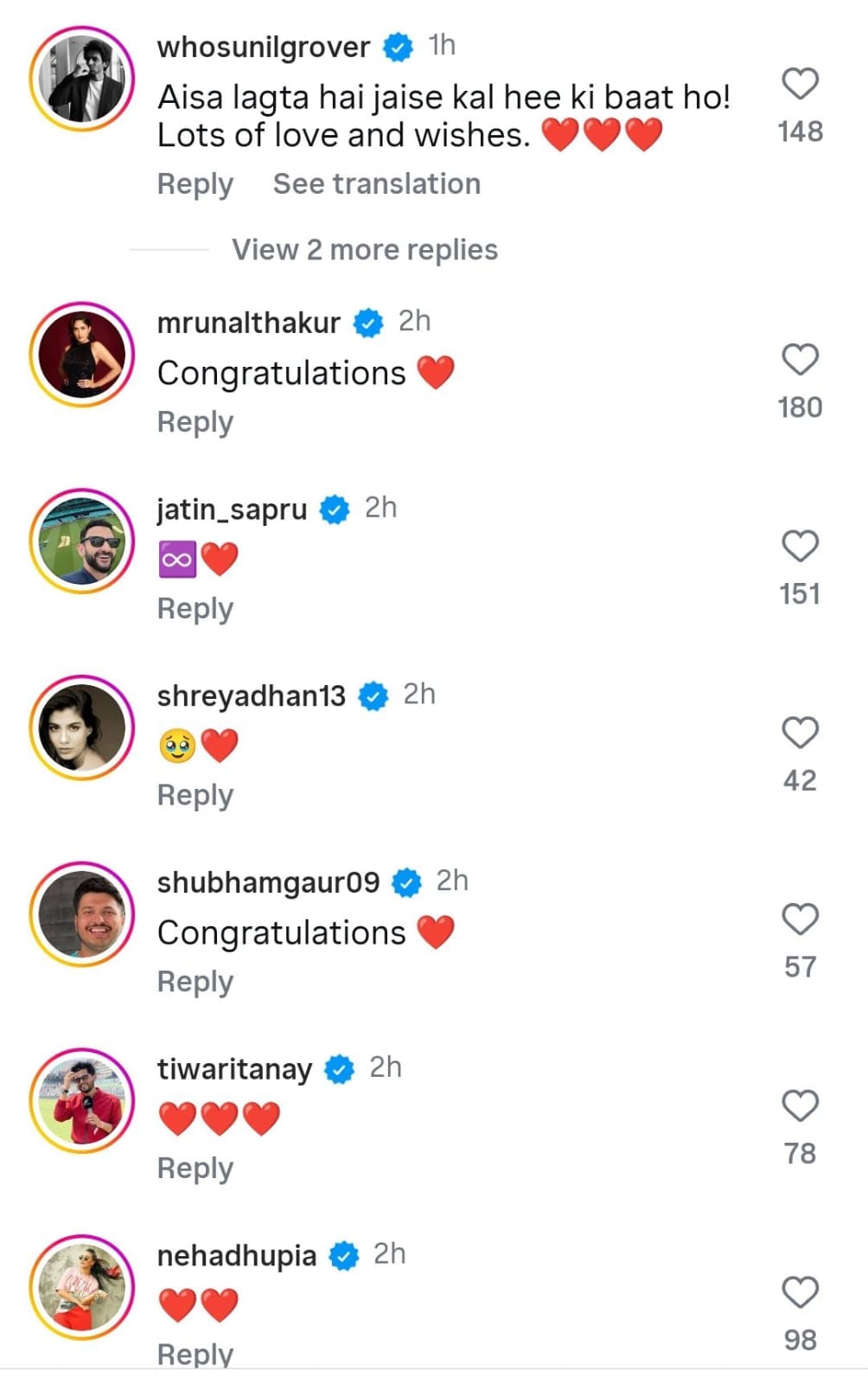
Task: Open the nehadhupia username link
Action: (x=237, y=1256)
